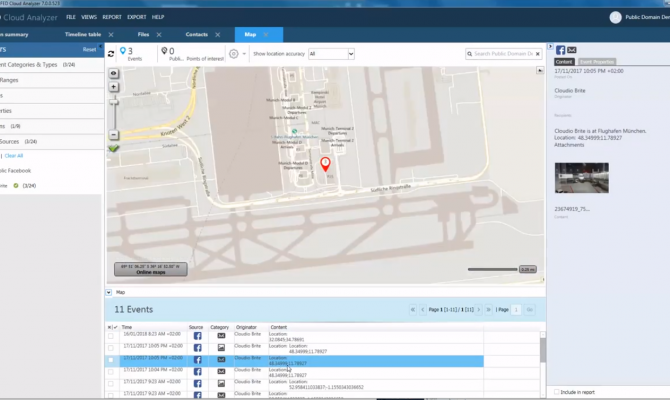
Task: Open the REPORT menu
Action: 112,17
